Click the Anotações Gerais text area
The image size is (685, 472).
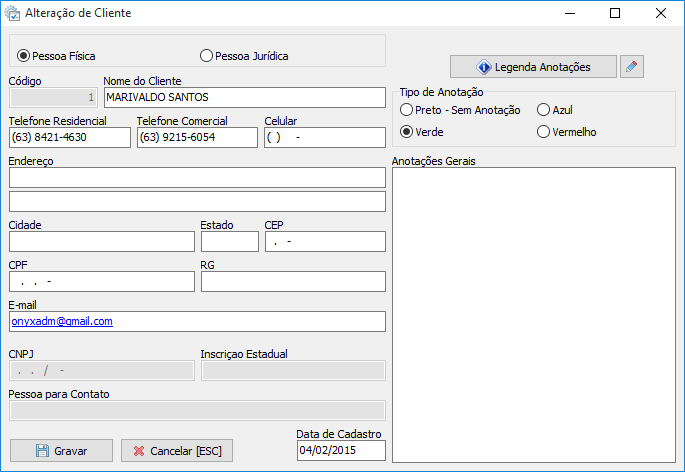pyautogui.click(x=533, y=314)
